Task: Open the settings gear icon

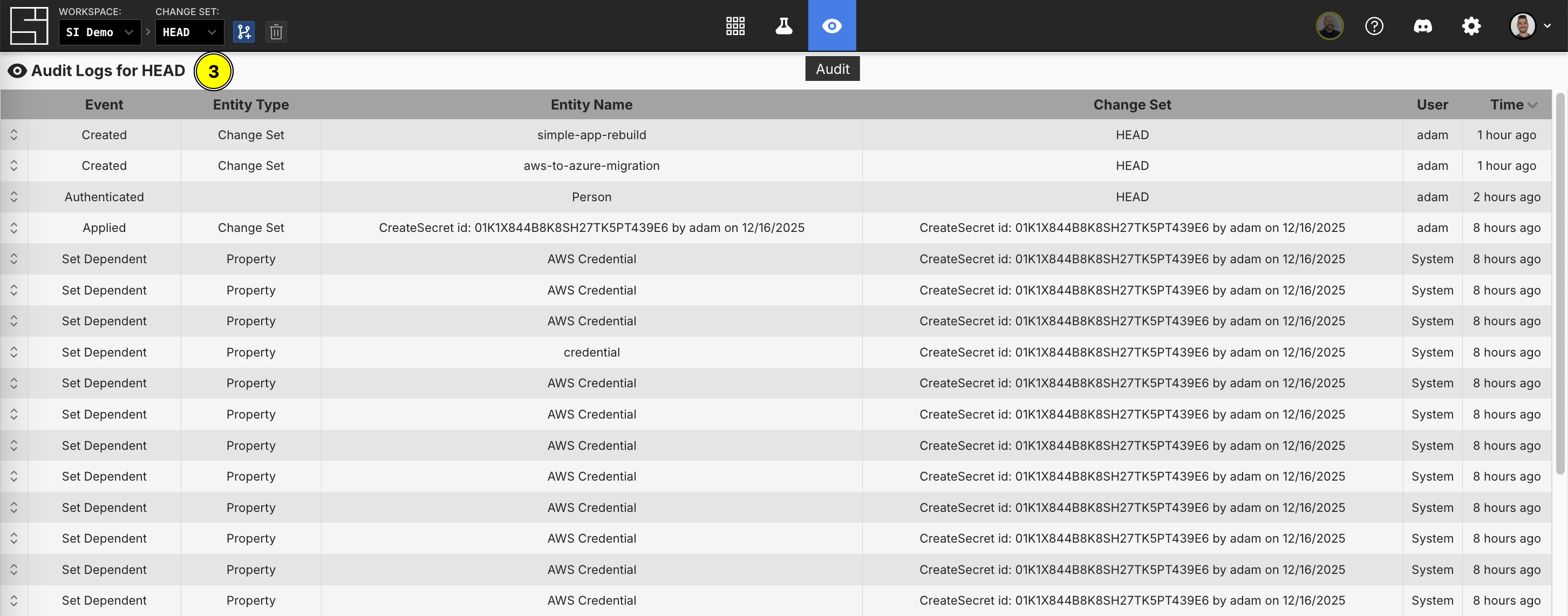Action: pyautogui.click(x=1471, y=25)
